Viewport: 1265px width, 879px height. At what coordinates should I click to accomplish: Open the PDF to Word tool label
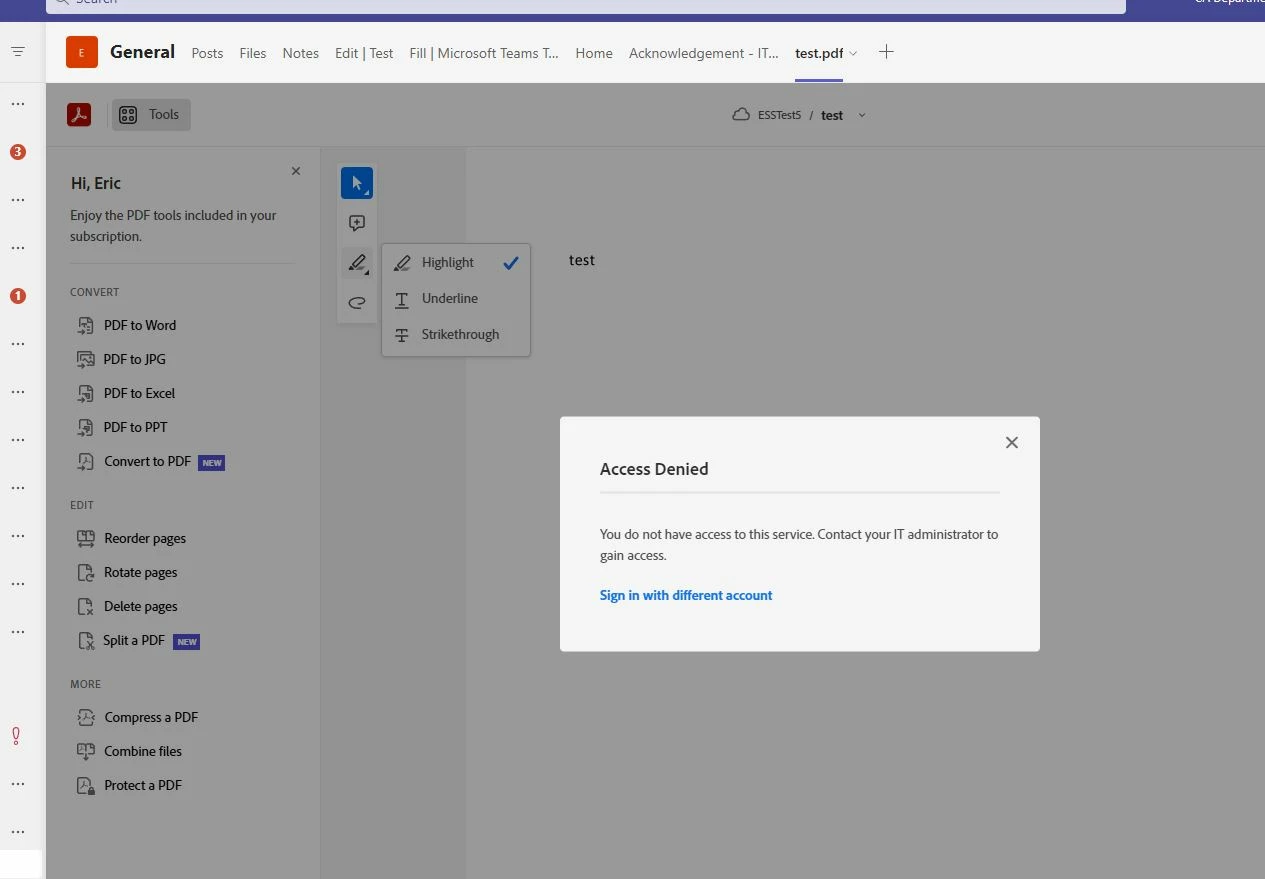click(x=140, y=325)
